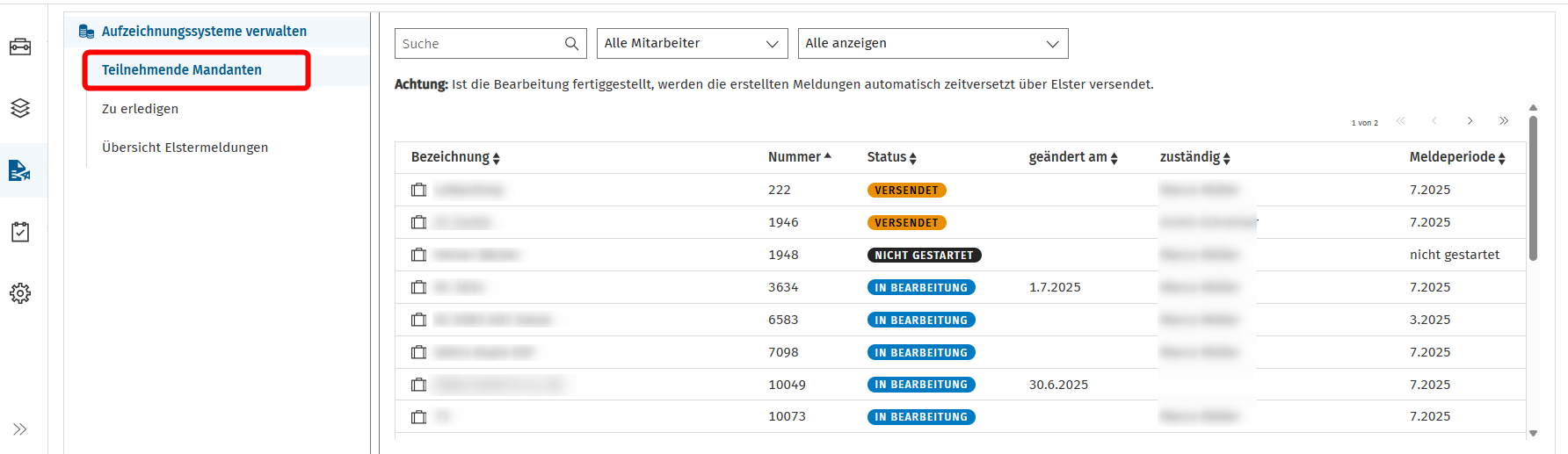Open Alle anzeigen filter dropdown
Viewport: 1568px width, 454px height.
pos(933,43)
